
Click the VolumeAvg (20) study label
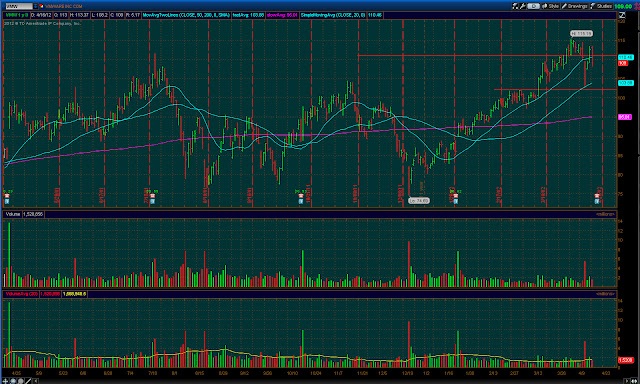[22, 294]
